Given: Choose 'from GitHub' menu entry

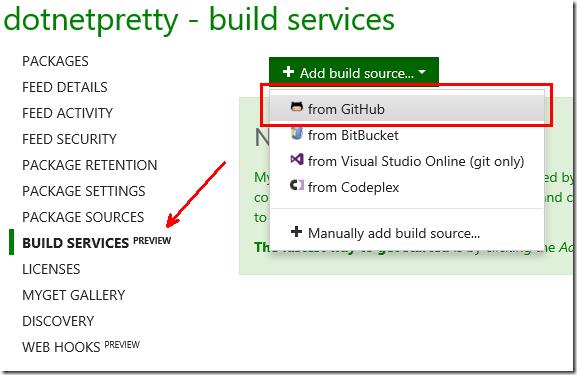Looking at the screenshot, I should [x=407, y=109].
